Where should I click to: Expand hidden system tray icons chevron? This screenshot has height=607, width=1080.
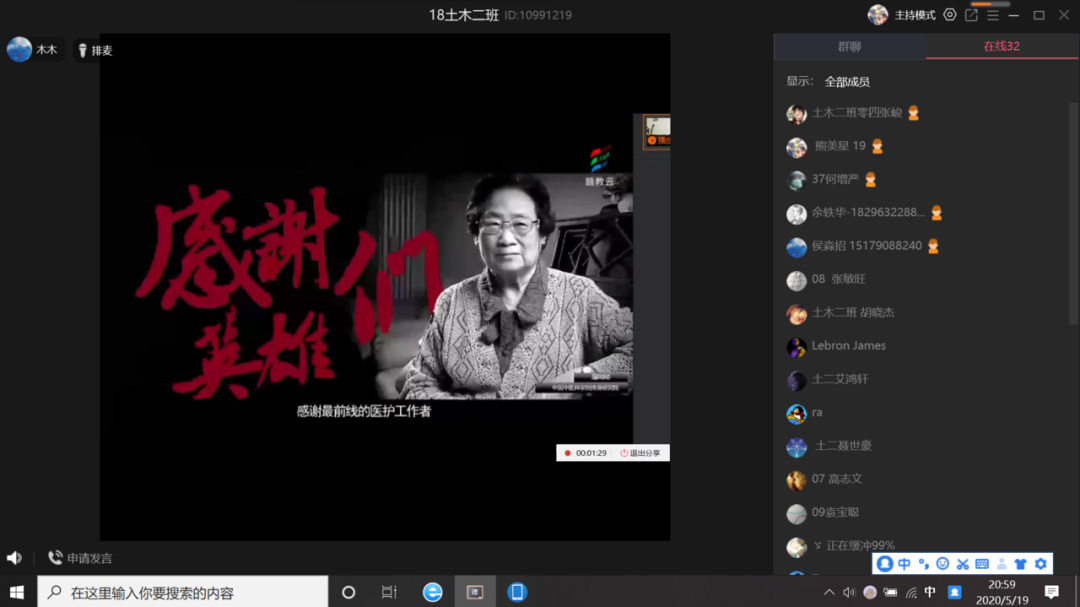[x=829, y=593]
